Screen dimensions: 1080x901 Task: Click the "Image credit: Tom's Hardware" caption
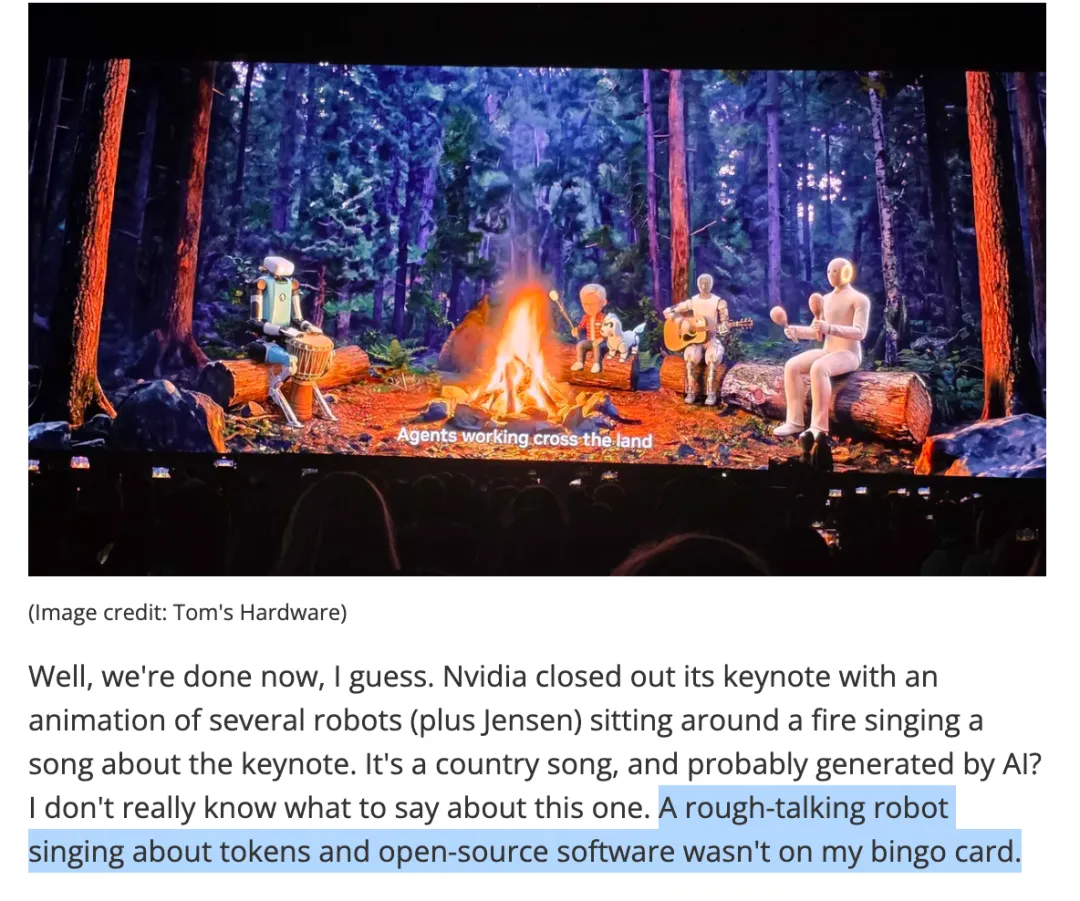click(187, 612)
